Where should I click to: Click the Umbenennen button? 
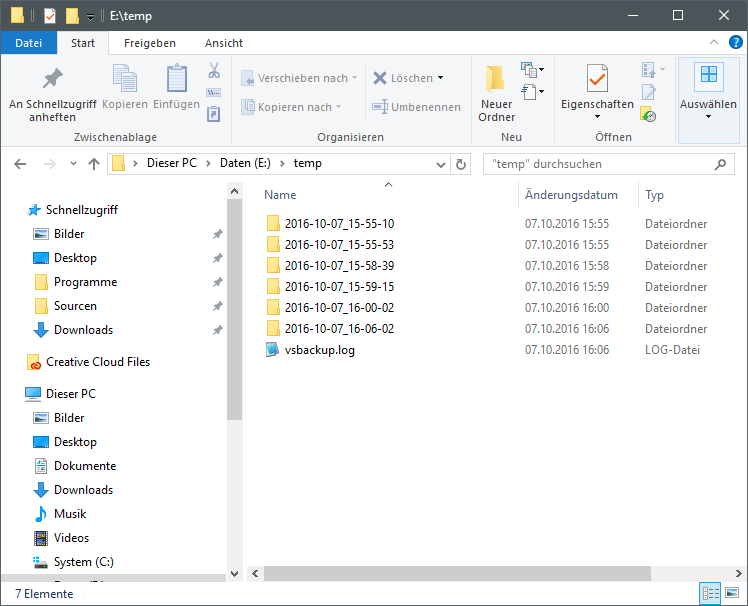(x=416, y=107)
